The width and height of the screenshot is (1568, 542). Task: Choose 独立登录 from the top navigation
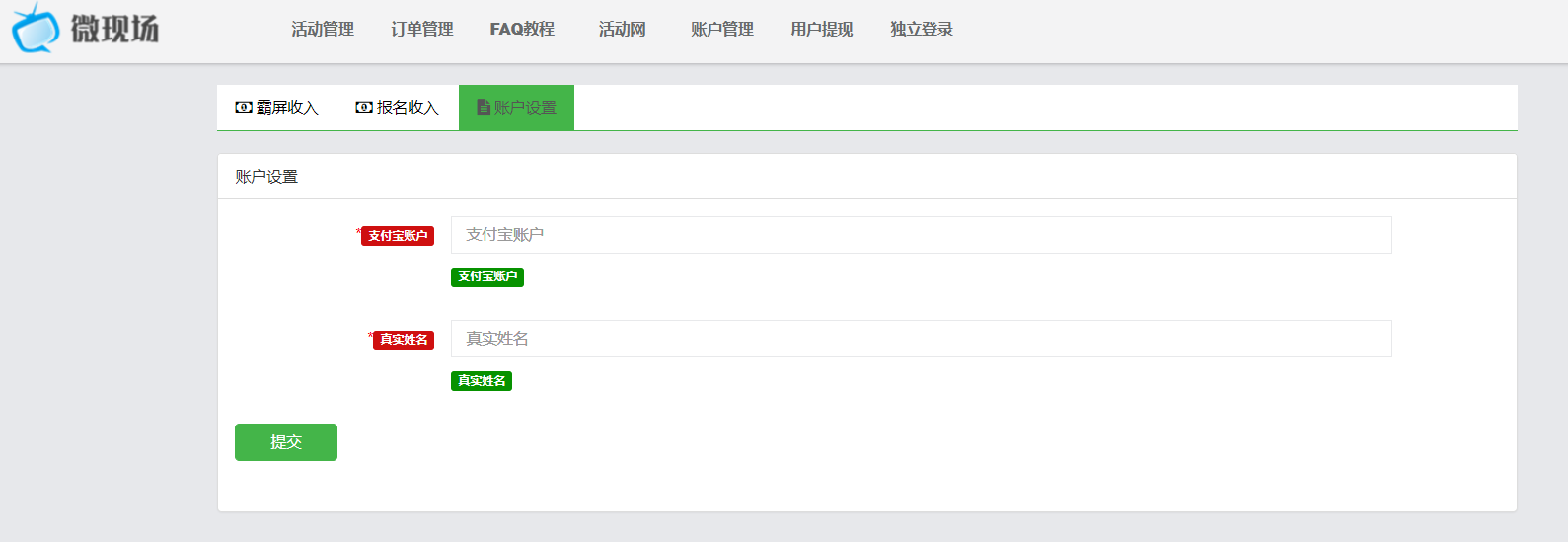coord(922,30)
